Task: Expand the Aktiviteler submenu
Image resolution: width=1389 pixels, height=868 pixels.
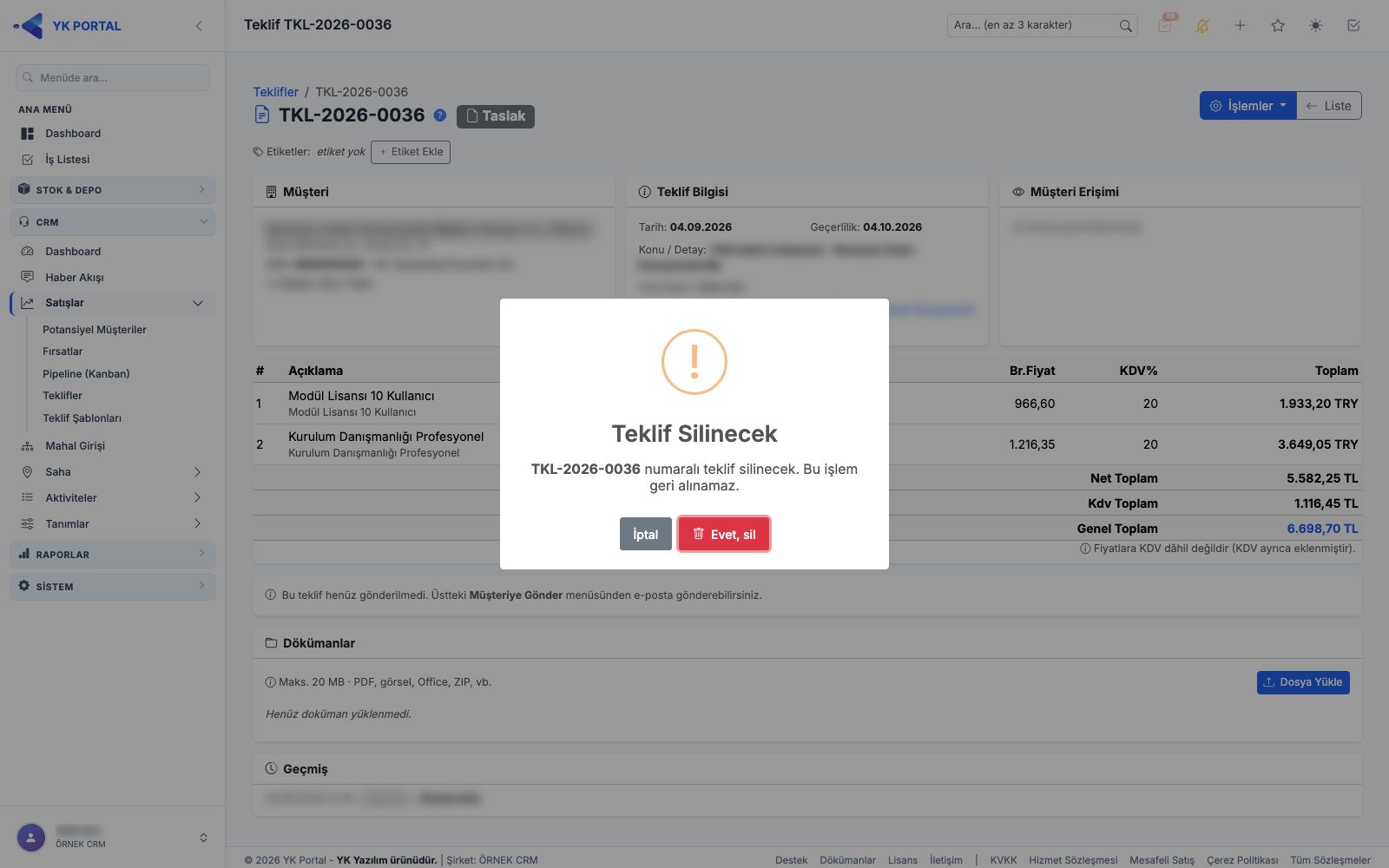Action: click(113, 498)
